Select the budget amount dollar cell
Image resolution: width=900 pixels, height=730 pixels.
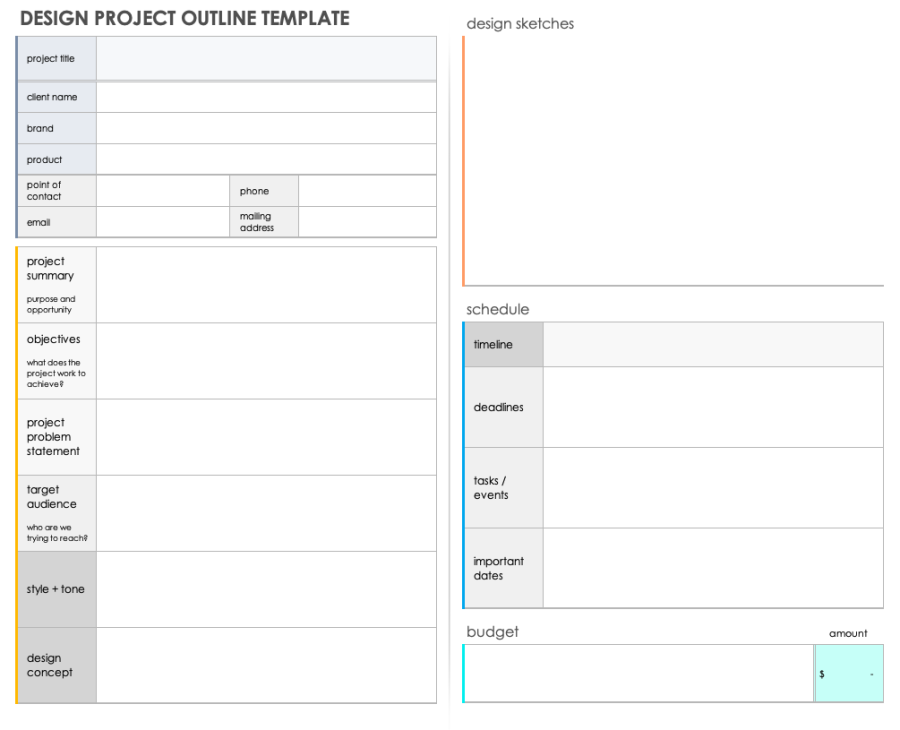(x=849, y=673)
